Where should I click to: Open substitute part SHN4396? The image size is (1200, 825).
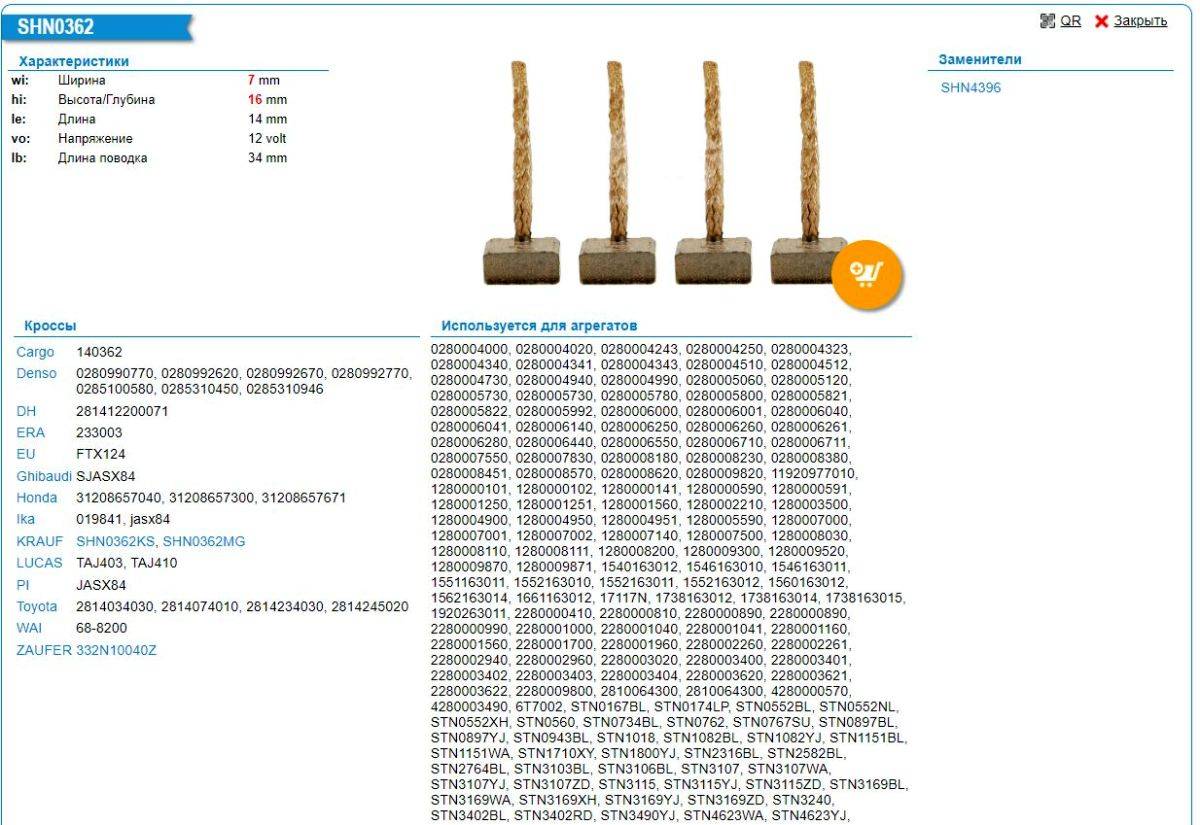tap(970, 88)
